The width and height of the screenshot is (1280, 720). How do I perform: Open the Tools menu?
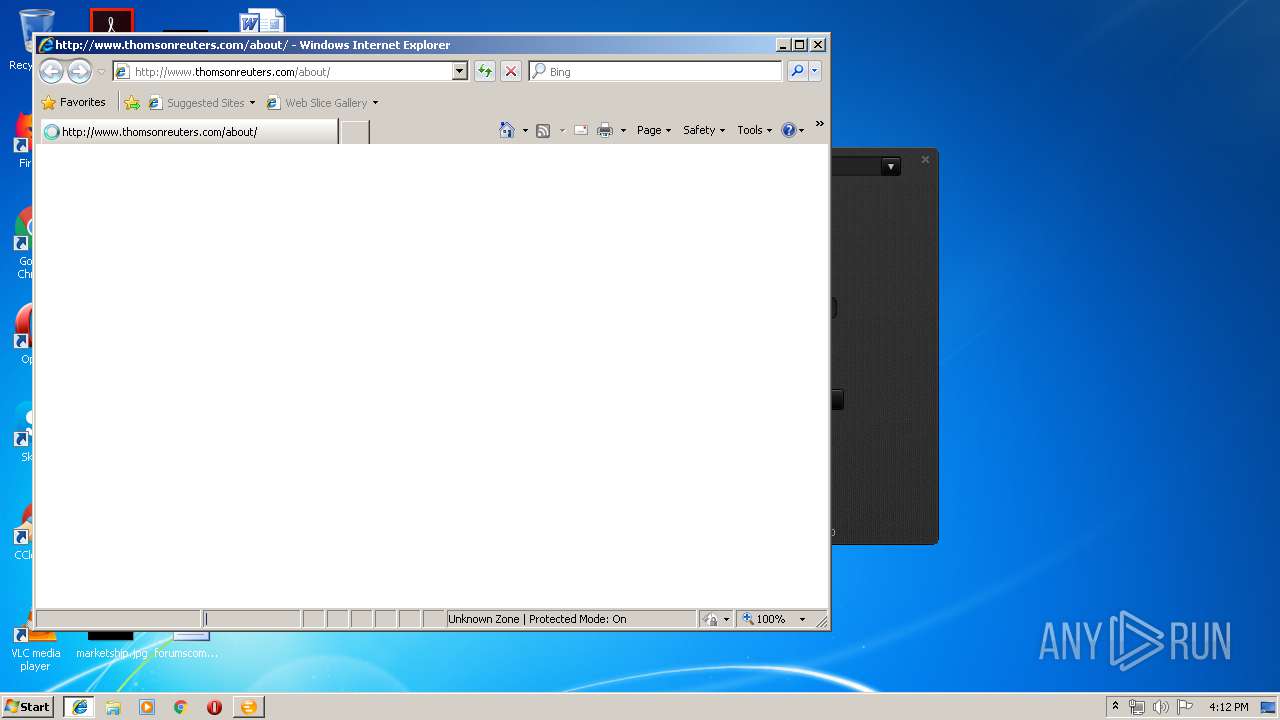(754, 130)
